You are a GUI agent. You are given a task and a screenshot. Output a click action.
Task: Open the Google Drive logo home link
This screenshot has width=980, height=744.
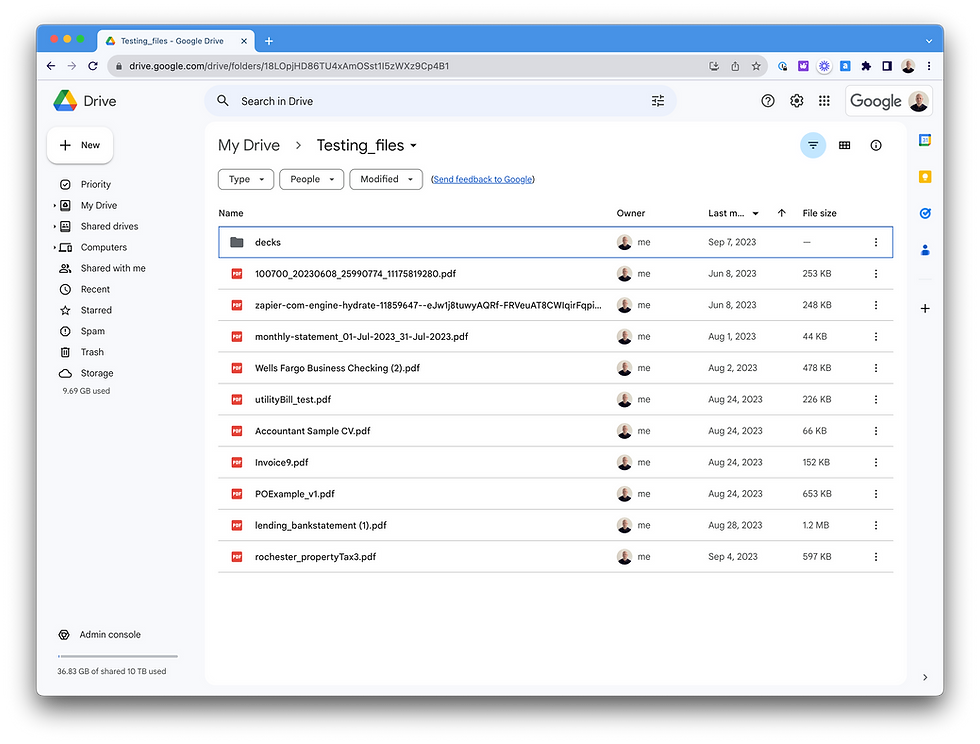click(85, 101)
